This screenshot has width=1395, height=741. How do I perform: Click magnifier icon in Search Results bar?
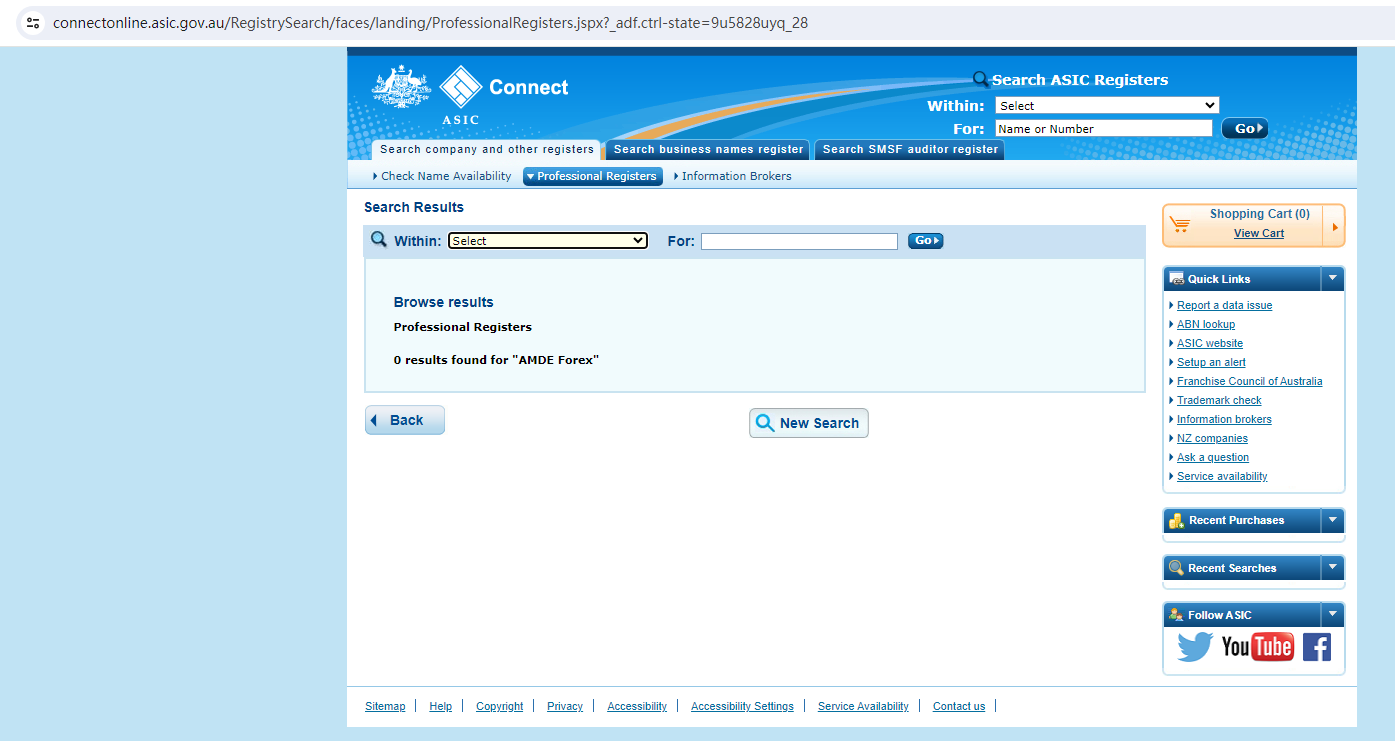(x=379, y=240)
